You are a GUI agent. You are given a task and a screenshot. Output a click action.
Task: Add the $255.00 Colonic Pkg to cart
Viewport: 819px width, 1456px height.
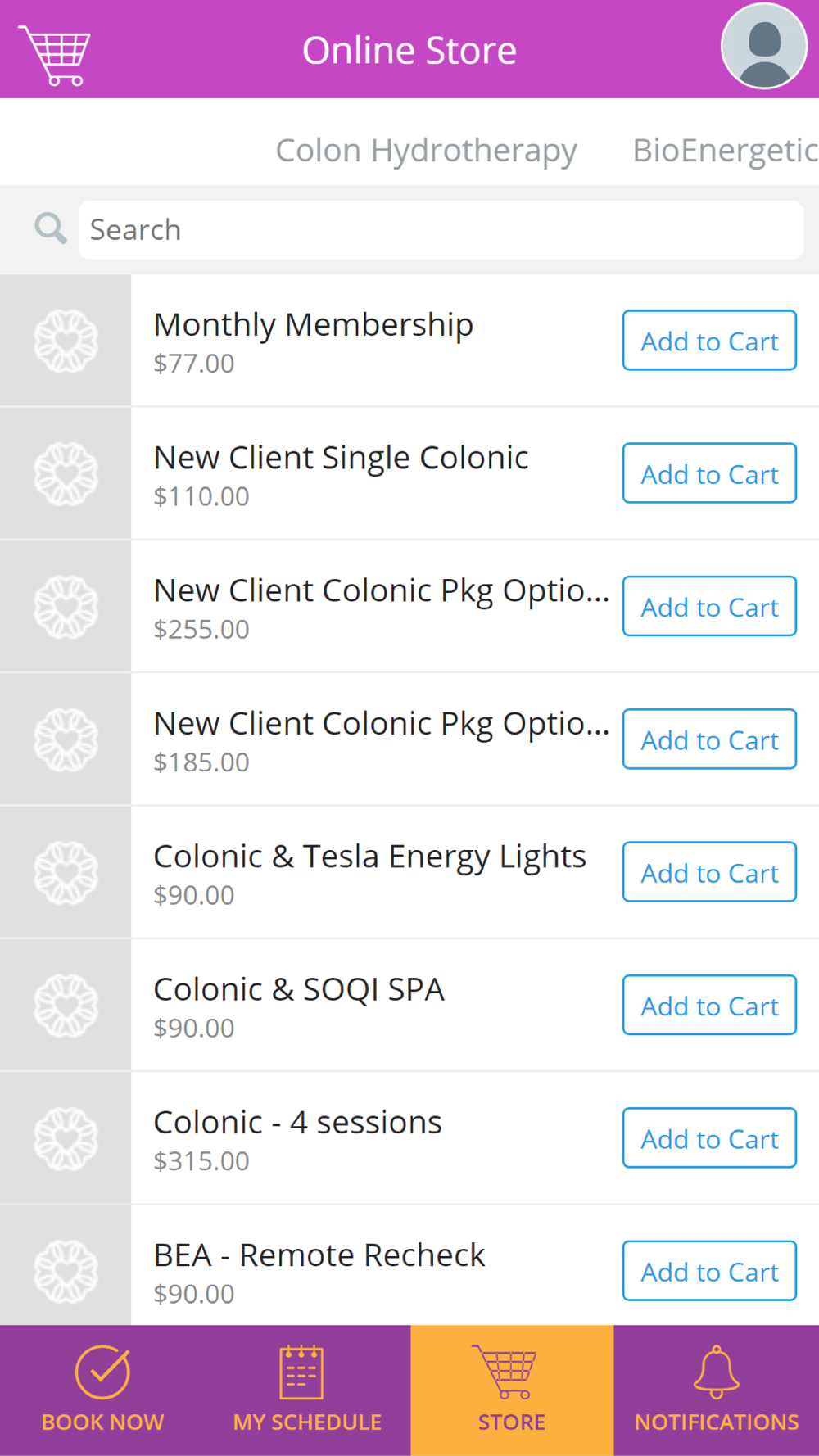click(x=709, y=606)
